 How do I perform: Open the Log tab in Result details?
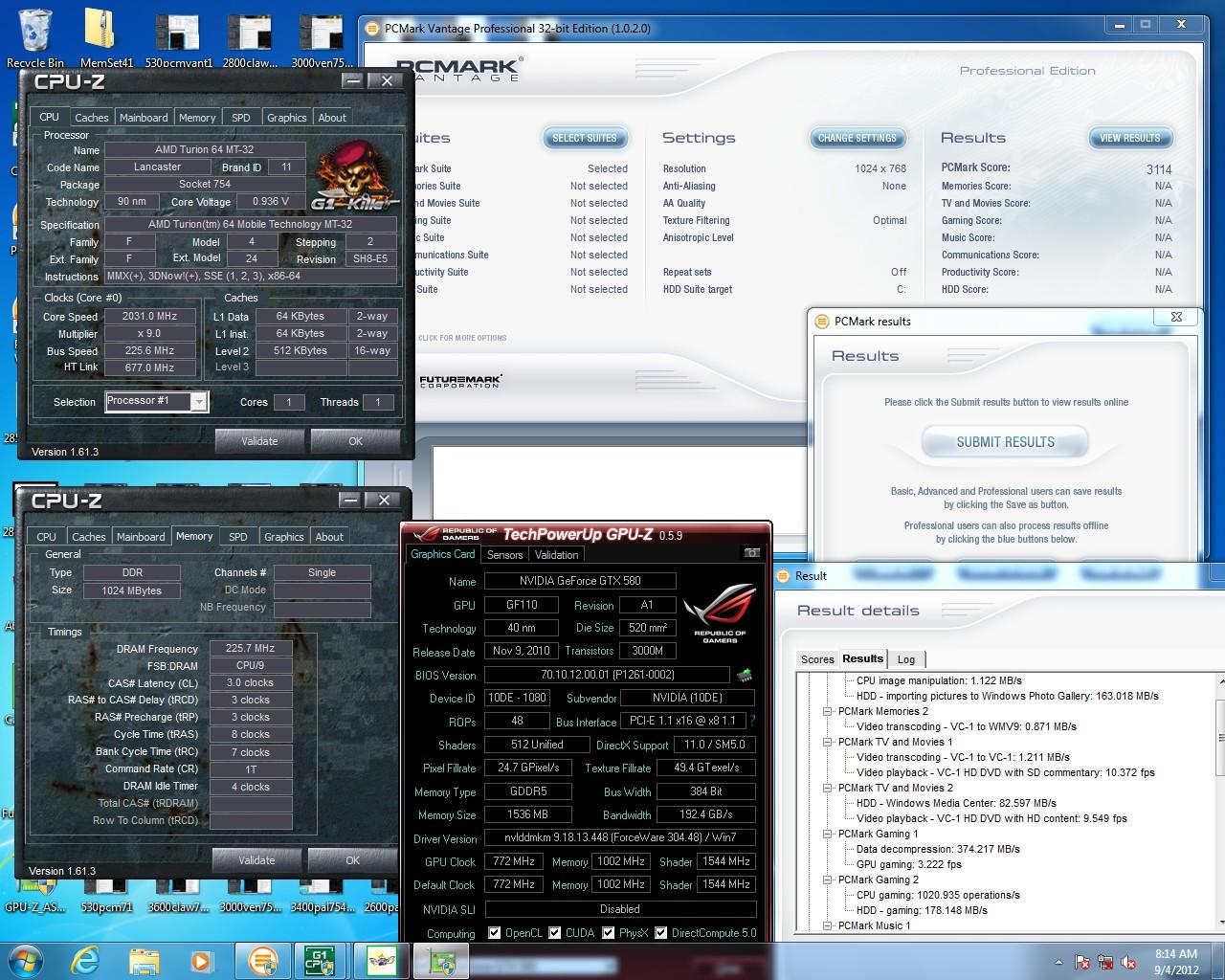pyautogui.click(x=906, y=659)
